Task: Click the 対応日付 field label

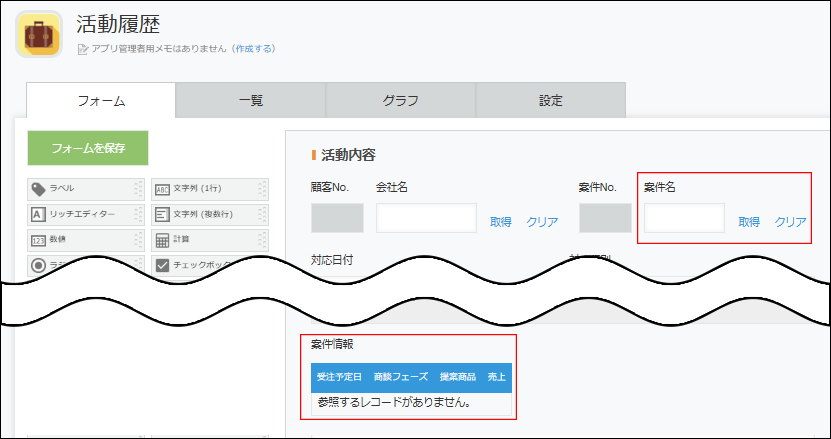Action: (x=332, y=260)
